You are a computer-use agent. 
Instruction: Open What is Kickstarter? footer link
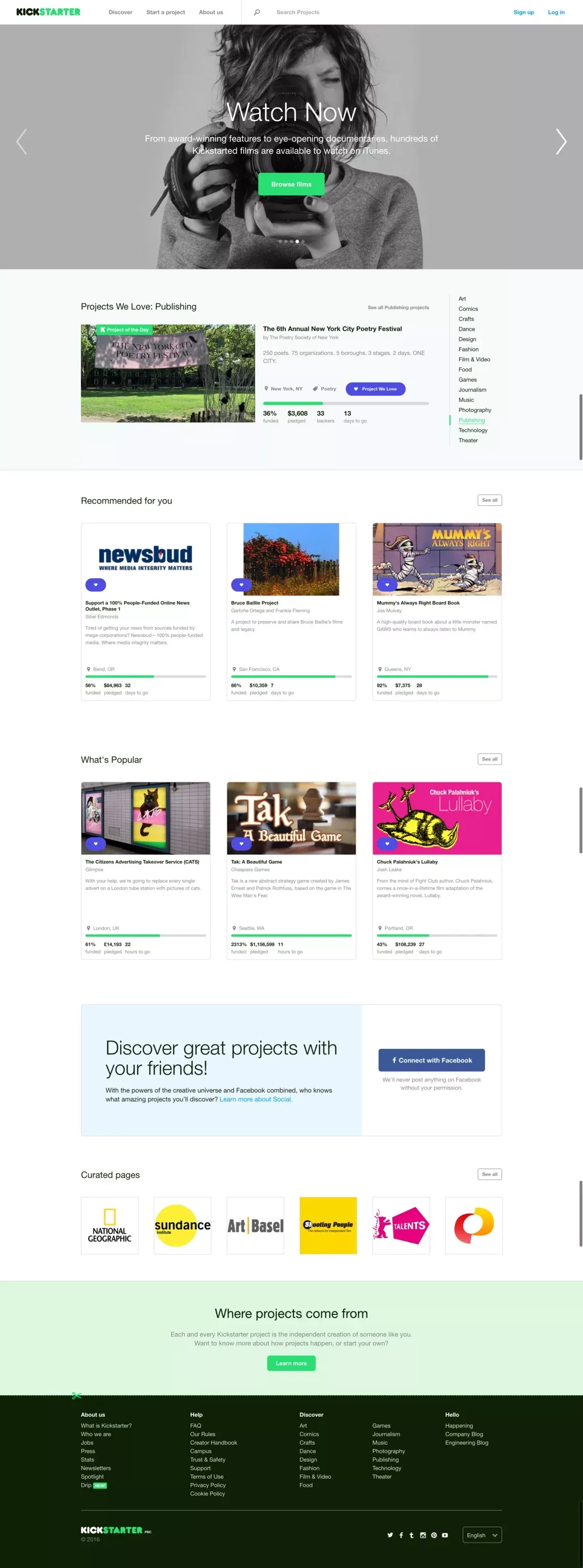click(106, 1425)
